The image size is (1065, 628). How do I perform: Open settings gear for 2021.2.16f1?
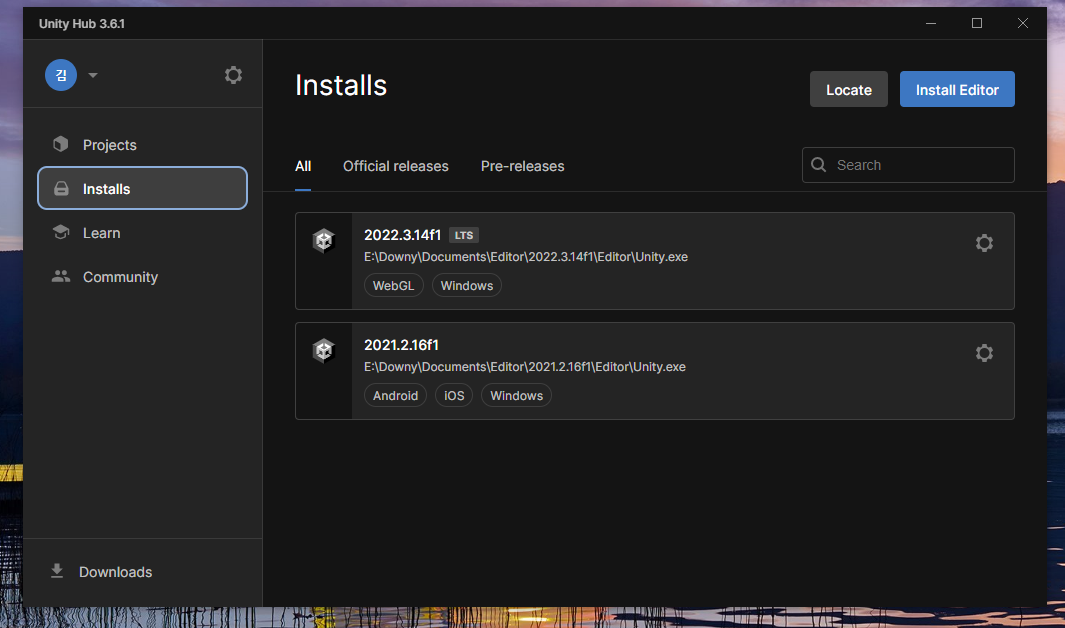984,353
